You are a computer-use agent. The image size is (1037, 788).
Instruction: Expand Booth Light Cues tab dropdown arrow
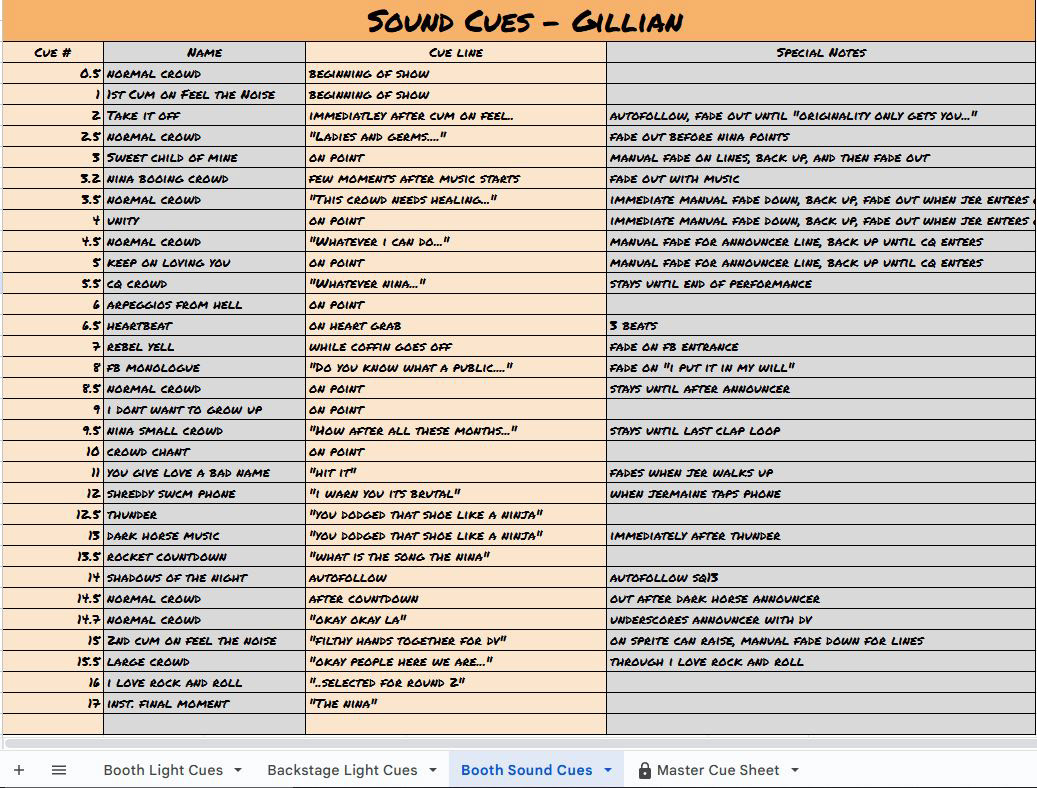pos(238,770)
